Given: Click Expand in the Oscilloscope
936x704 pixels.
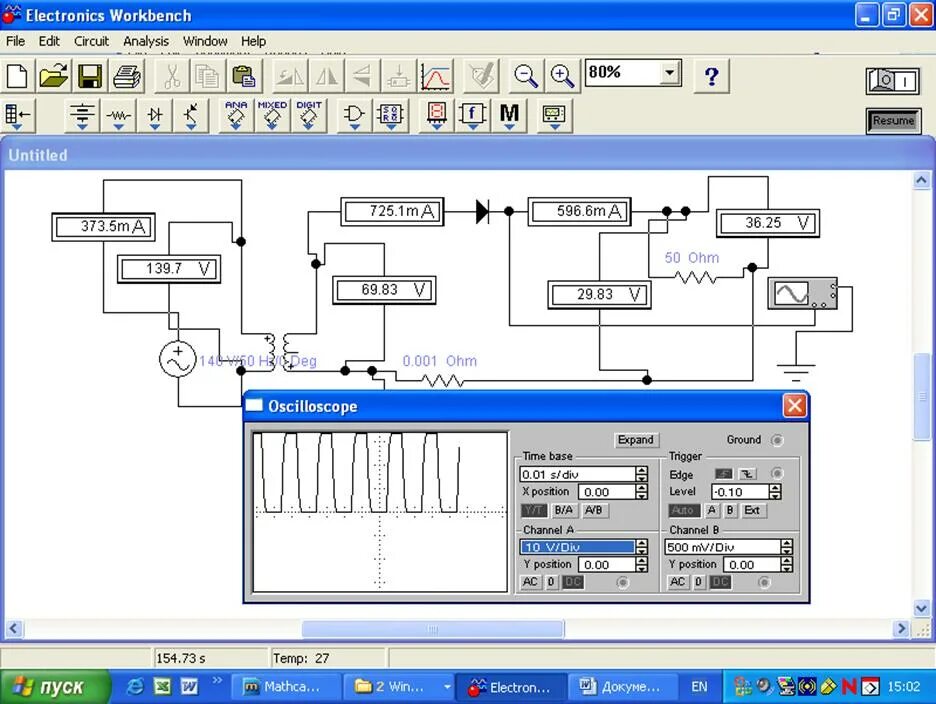Looking at the screenshot, I should 636,440.
